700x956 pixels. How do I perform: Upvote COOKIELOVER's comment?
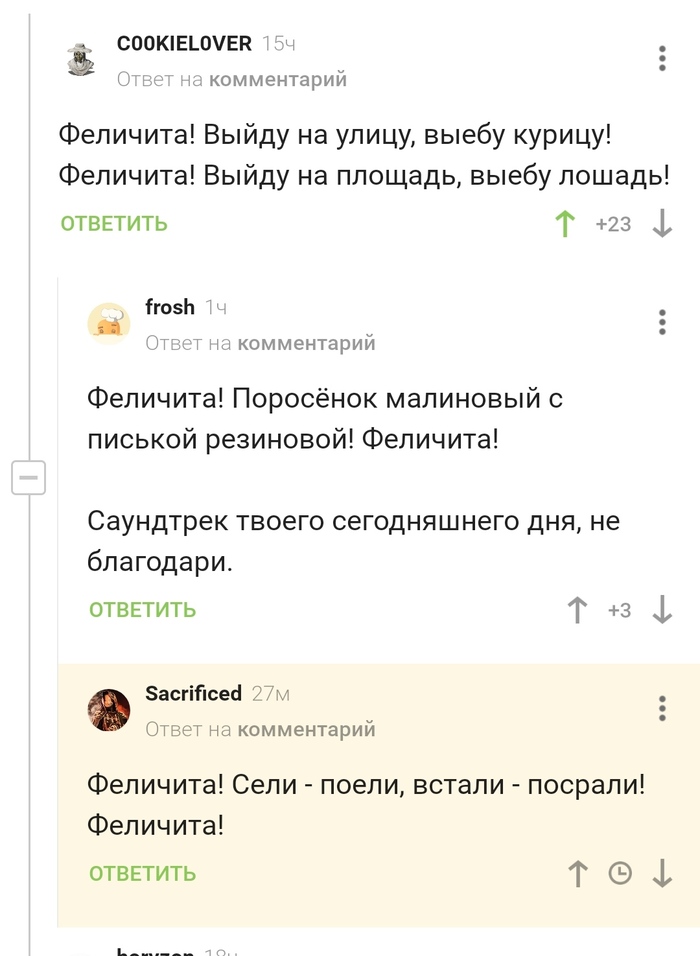pos(566,224)
